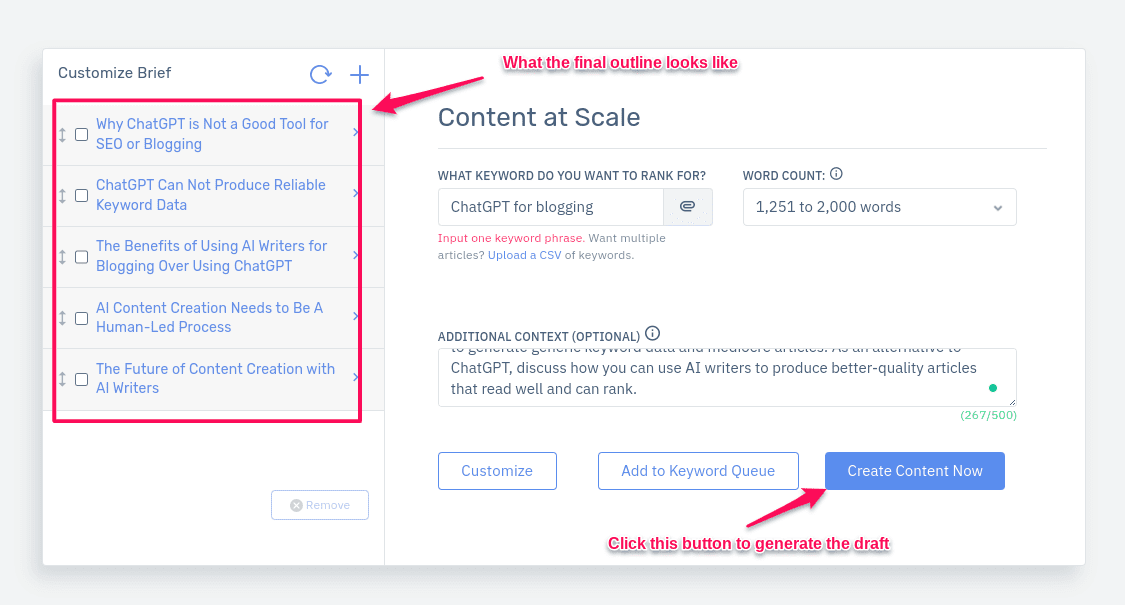Follow the Upload a CSV link
The height and width of the screenshot is (605, 1125).
pos(524,255)
